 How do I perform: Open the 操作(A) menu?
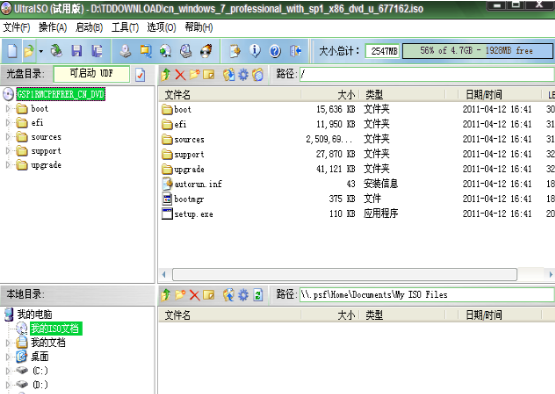[x=53, y=27]
